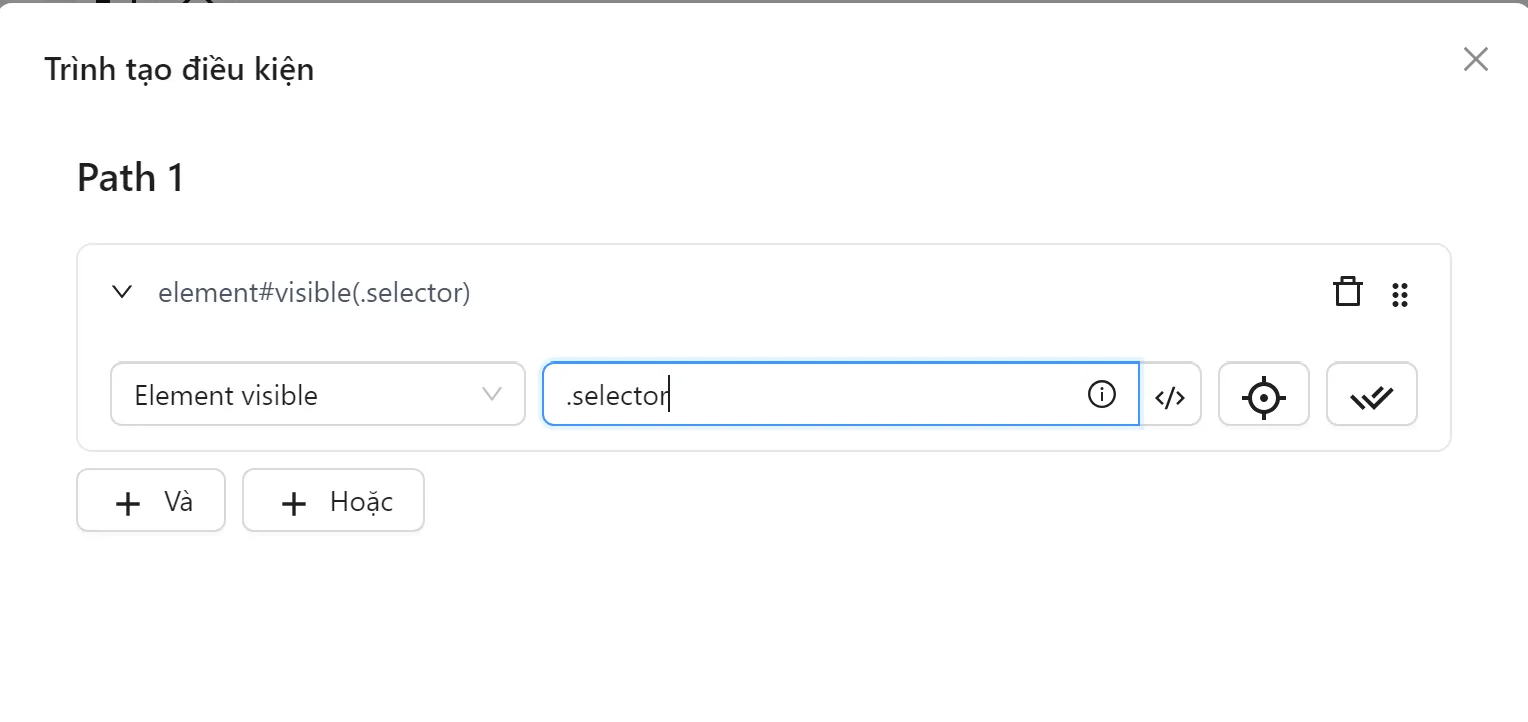The width and height of the screenshot is (1528, 722).
Task: Click the info icon inside selector field
Action: (x=1101, y=395)
